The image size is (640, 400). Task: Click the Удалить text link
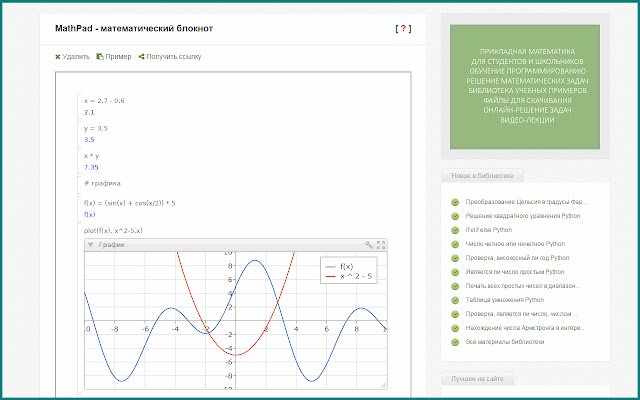click(x=76, y=57)
